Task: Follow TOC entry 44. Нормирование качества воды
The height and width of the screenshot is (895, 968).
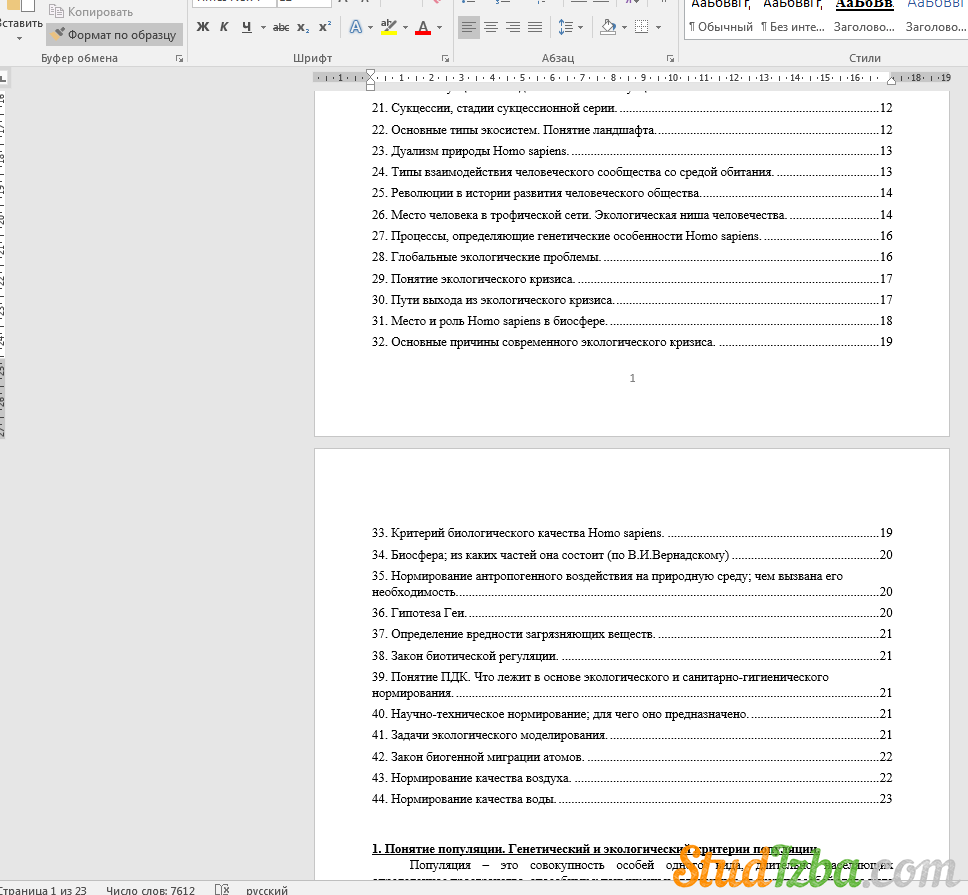Action: (632, 799)
